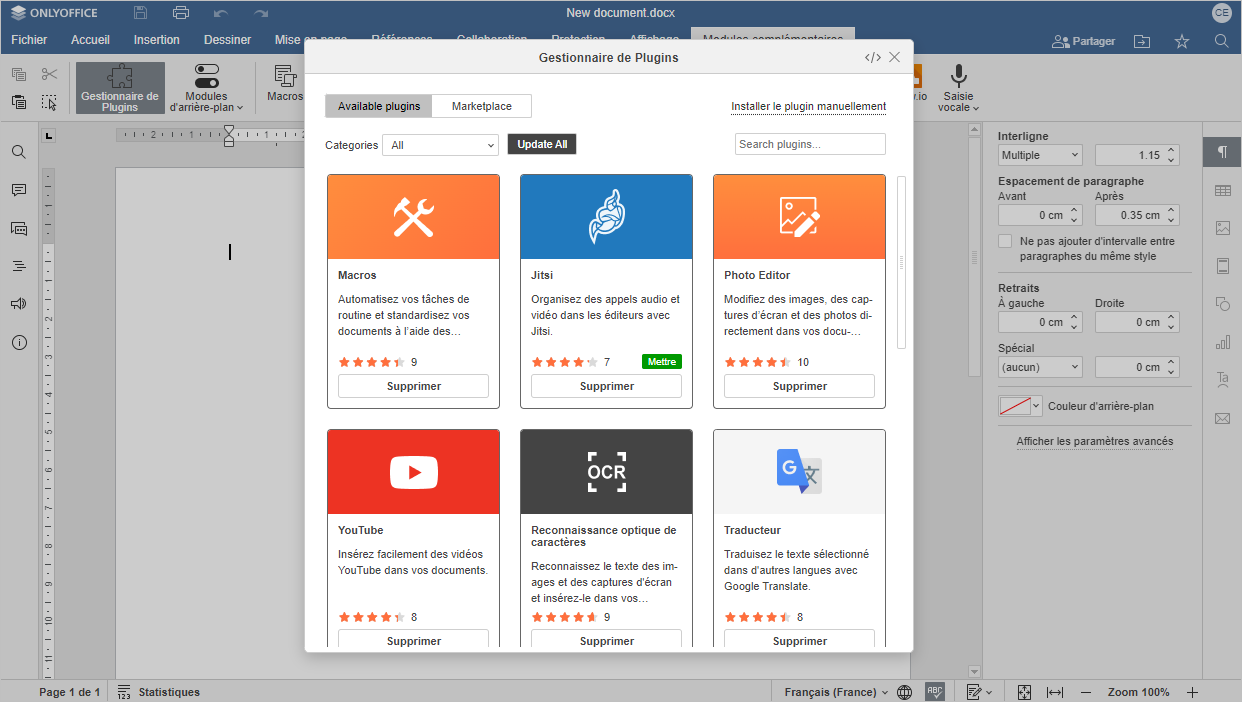Open Gestionnaire de Plugins toolbar button

click(x=120, y=88)
